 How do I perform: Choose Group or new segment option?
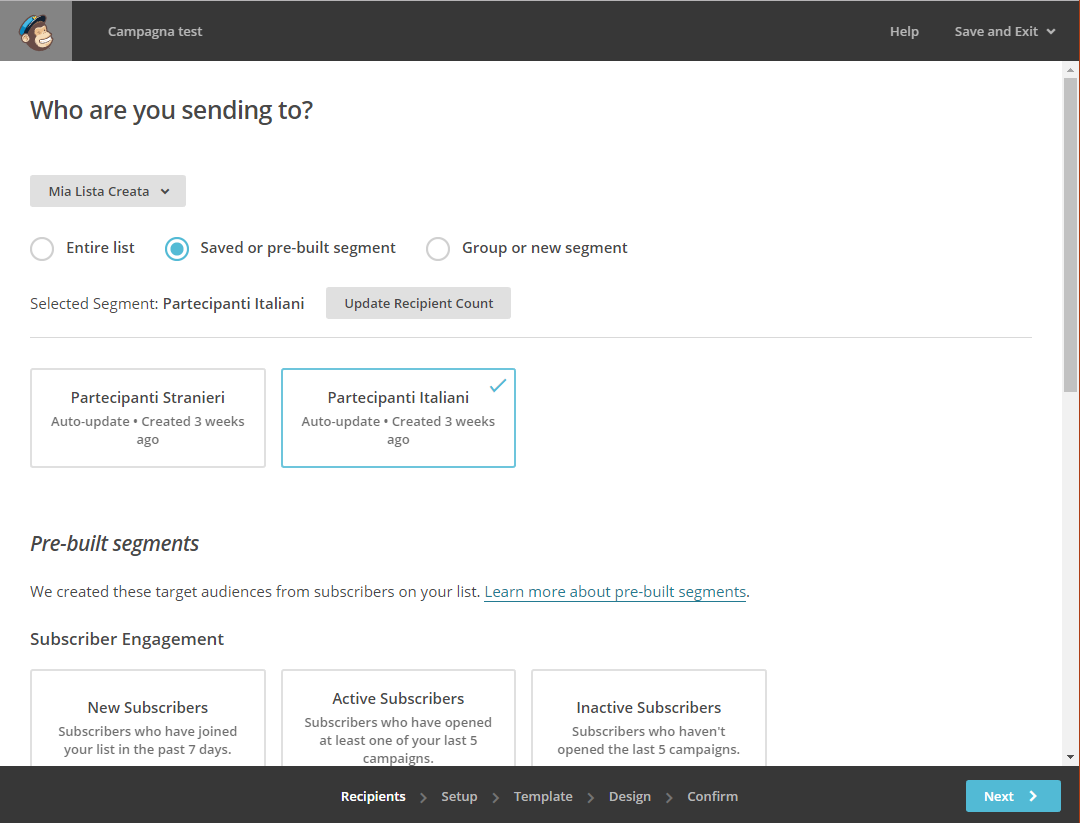[x=437, y=248]
